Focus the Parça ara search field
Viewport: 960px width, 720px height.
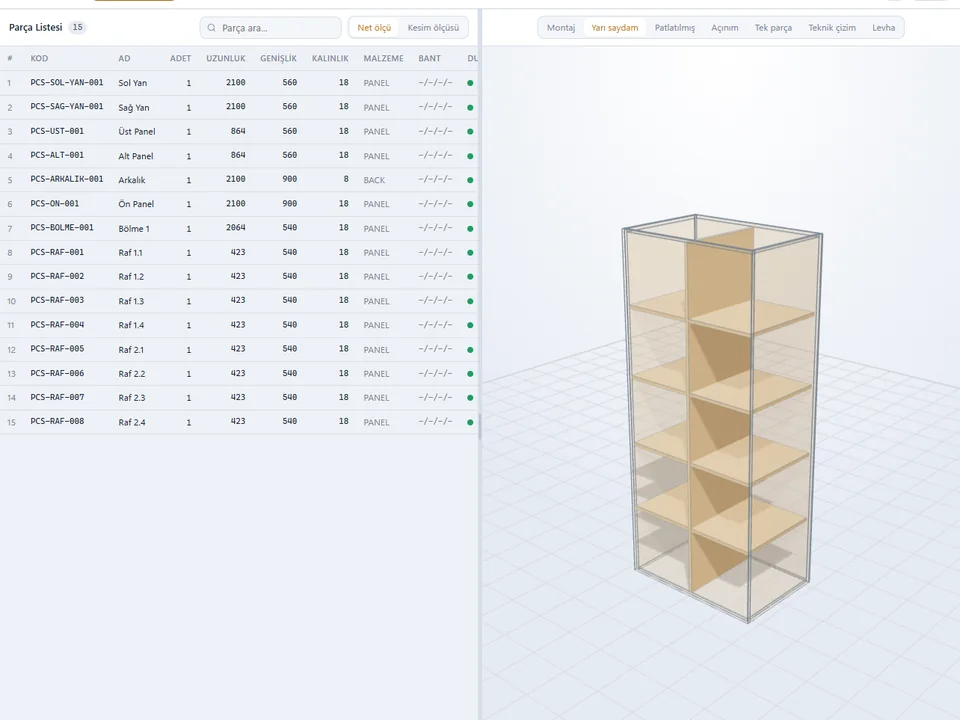pos(270,28)
